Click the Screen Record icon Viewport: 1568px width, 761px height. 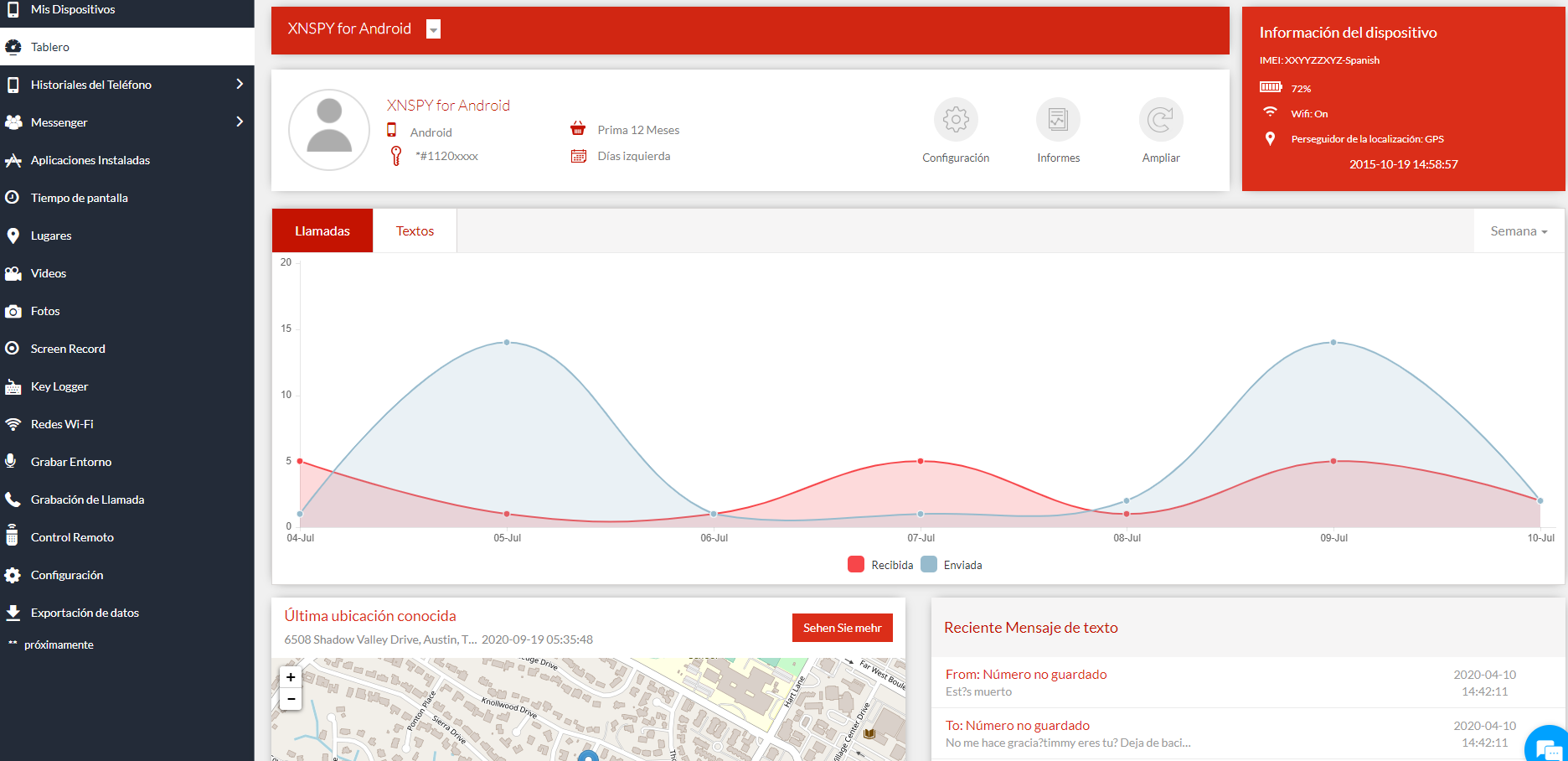13,348
